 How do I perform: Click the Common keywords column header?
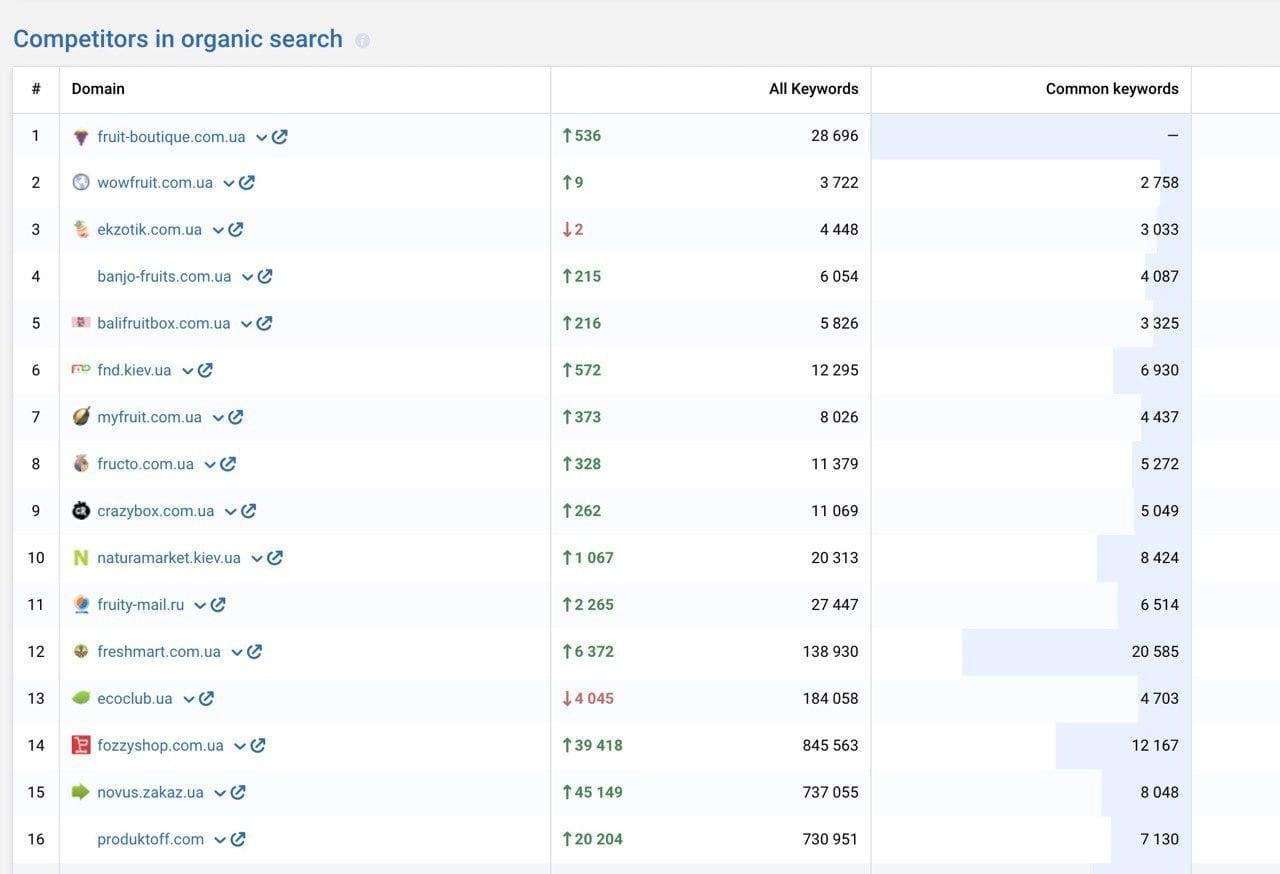(x=1112, y=88)
